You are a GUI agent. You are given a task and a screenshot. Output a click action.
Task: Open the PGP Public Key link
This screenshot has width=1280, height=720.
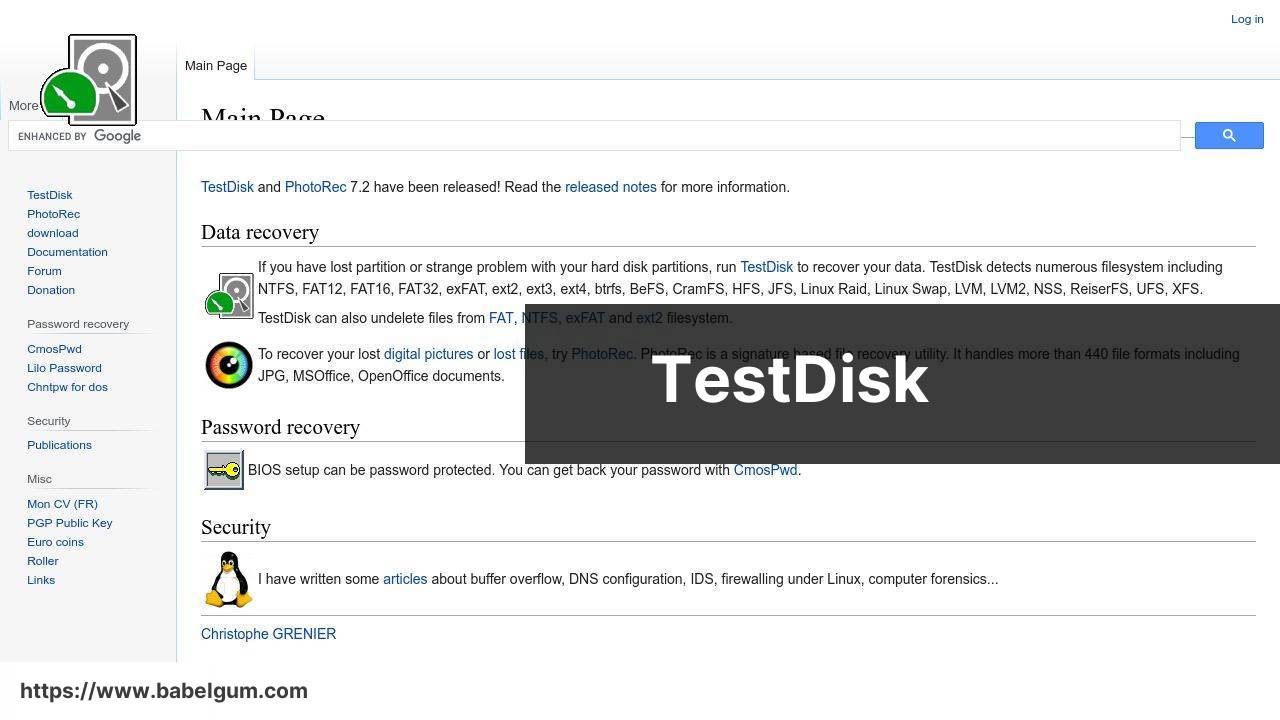(70, 523)
